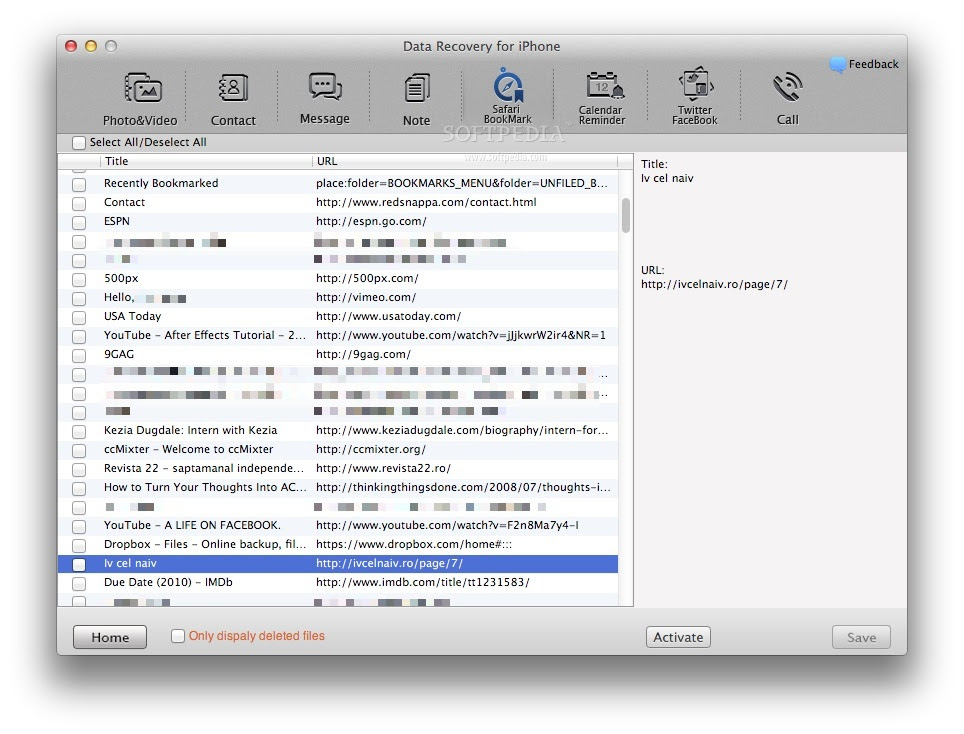The height and width of the screenshot is (734, 964).
Task: Enable Only display deleted files option
Action: (x=178, y=636)
